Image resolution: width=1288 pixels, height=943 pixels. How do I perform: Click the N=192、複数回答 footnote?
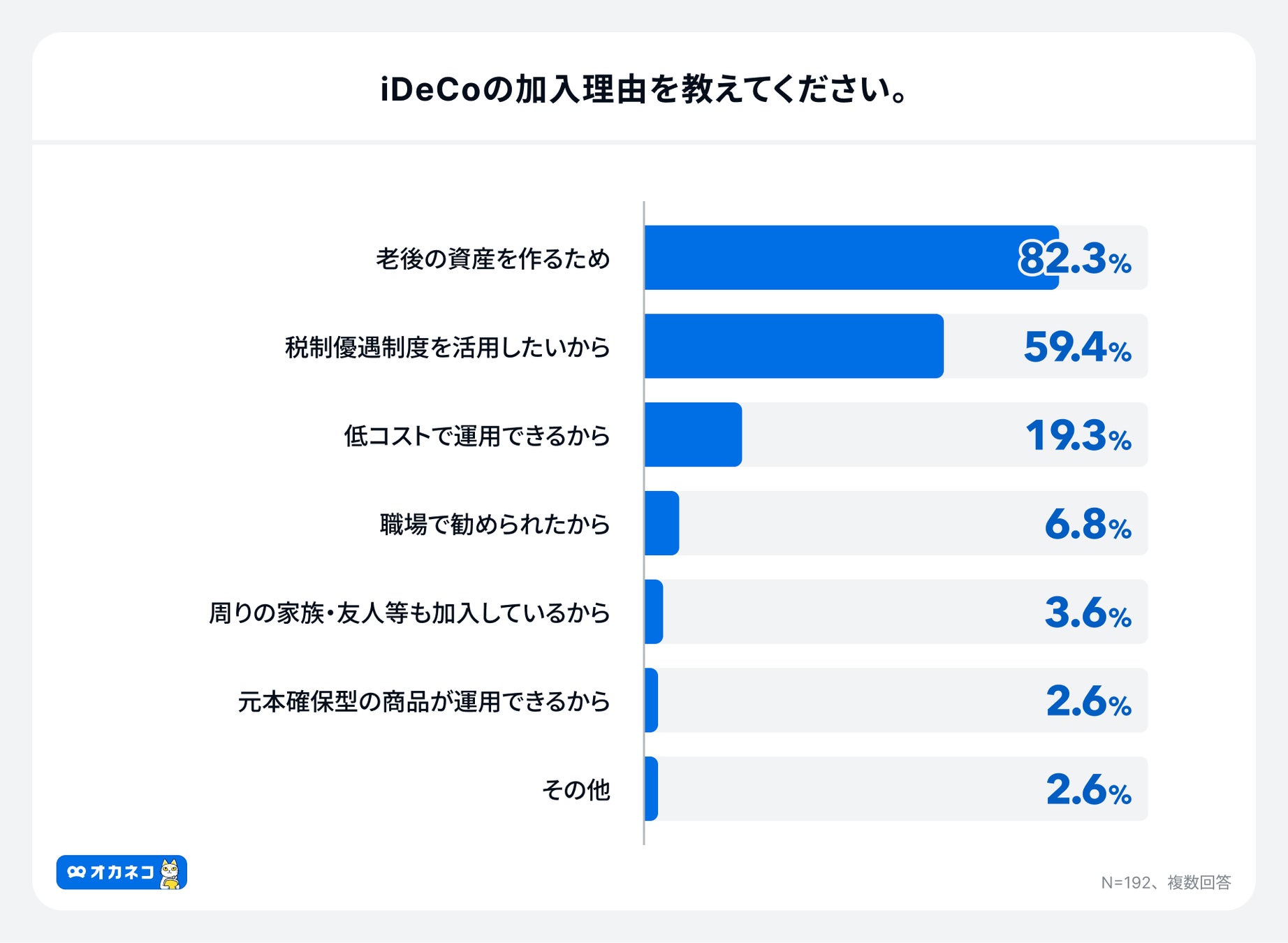pyautogui.click(x=1166, y=882)
